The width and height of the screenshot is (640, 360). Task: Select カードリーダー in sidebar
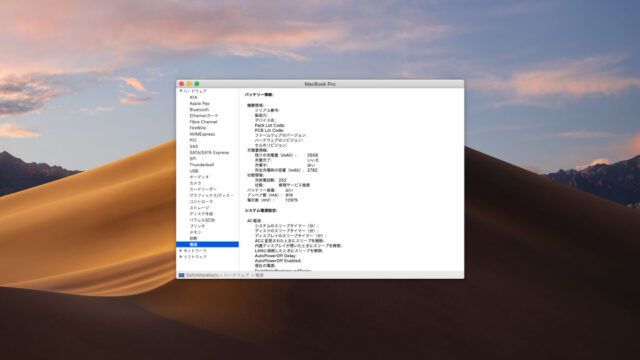coord(203,189)
